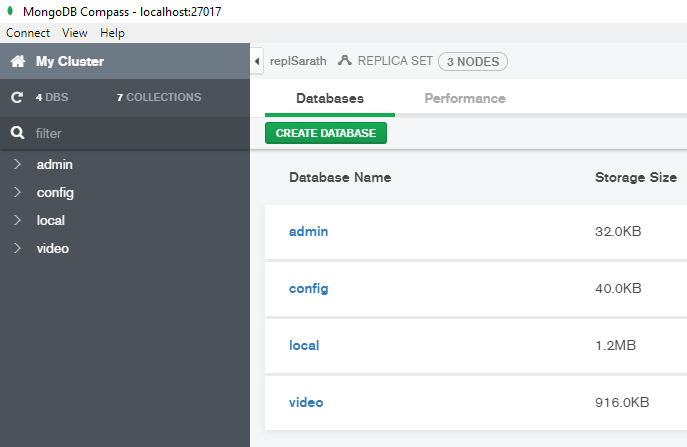Click the home icon beside My Cluster
Screen dimensions: 687x447
click(x=18, y=61)
